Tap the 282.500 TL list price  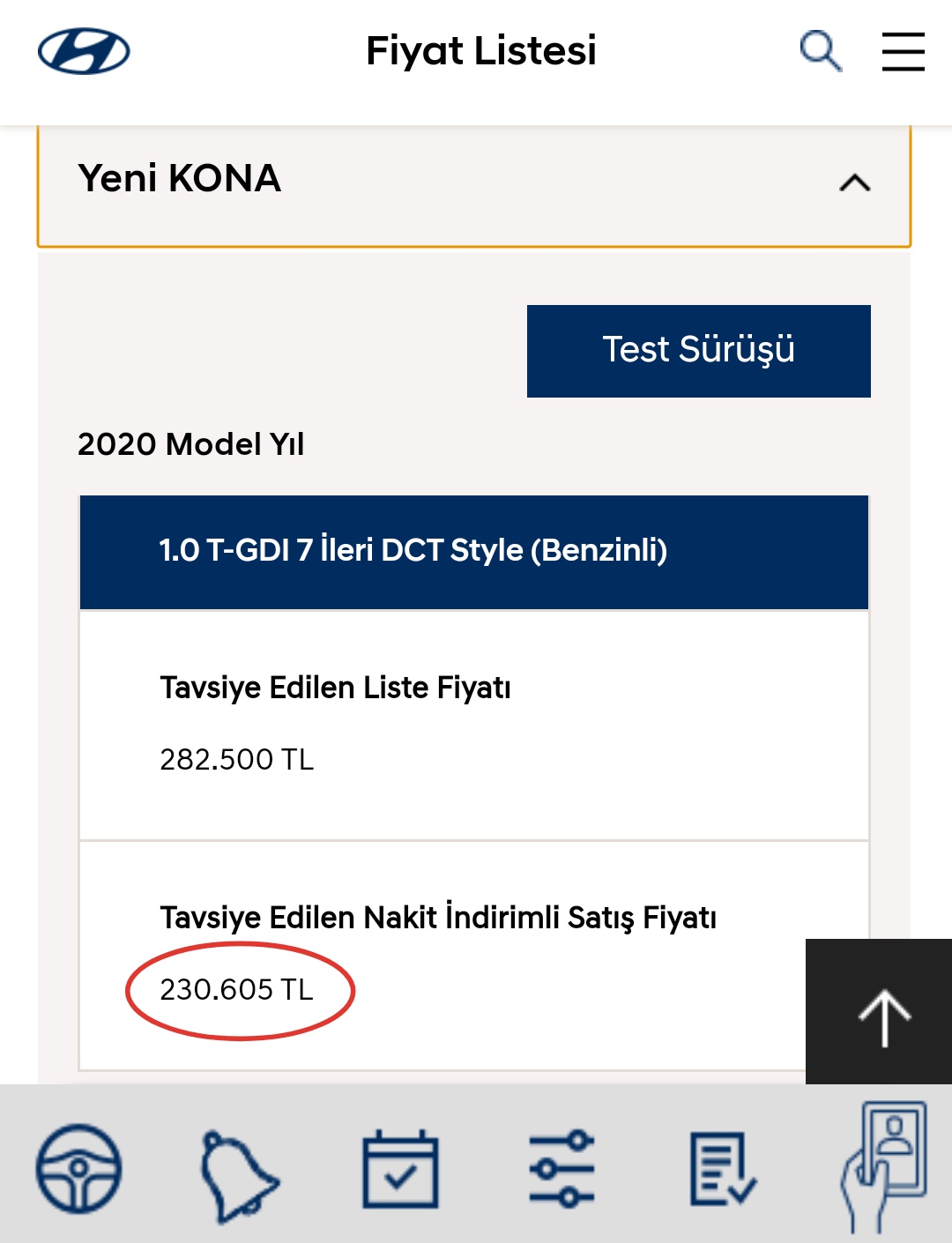coord(236,759)
